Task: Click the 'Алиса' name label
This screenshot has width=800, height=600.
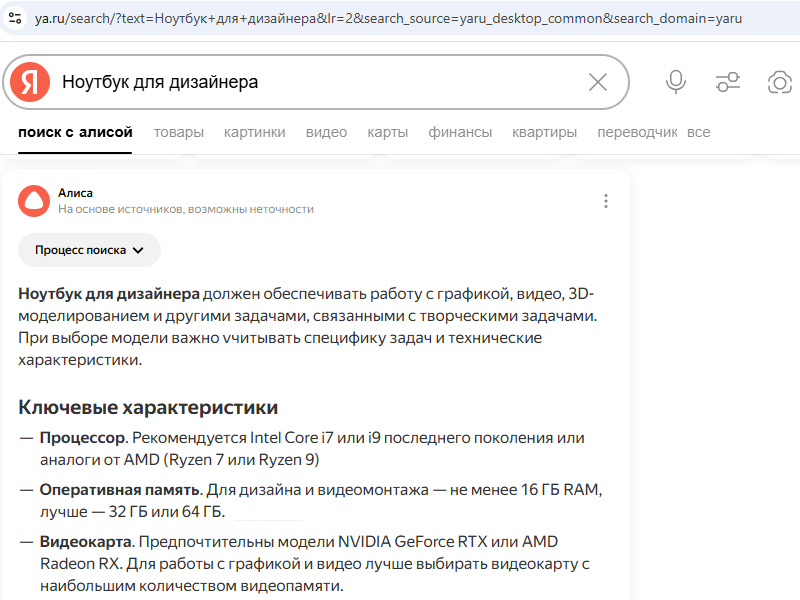Action: pyautogui.click(x=76, y=193)
